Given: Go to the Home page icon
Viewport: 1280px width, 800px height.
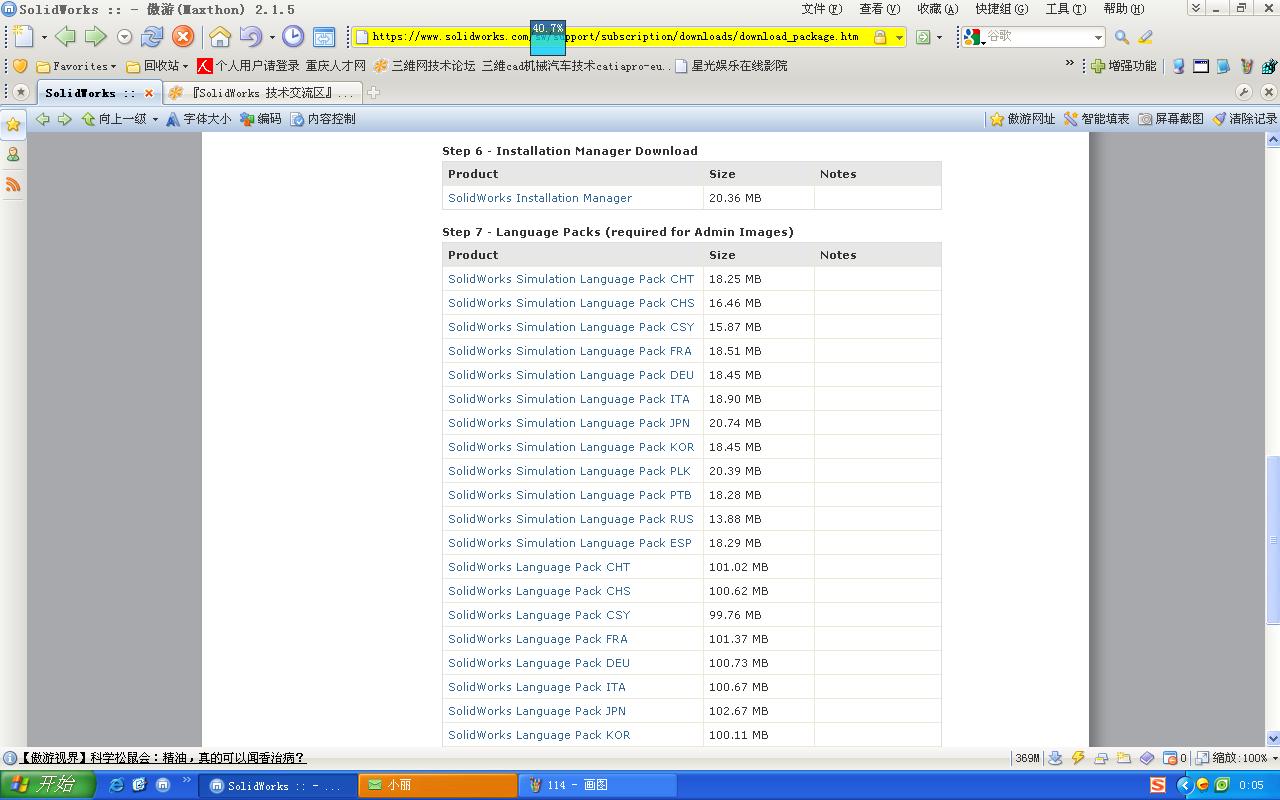Looking at the screenshot, I should point(220,37).
